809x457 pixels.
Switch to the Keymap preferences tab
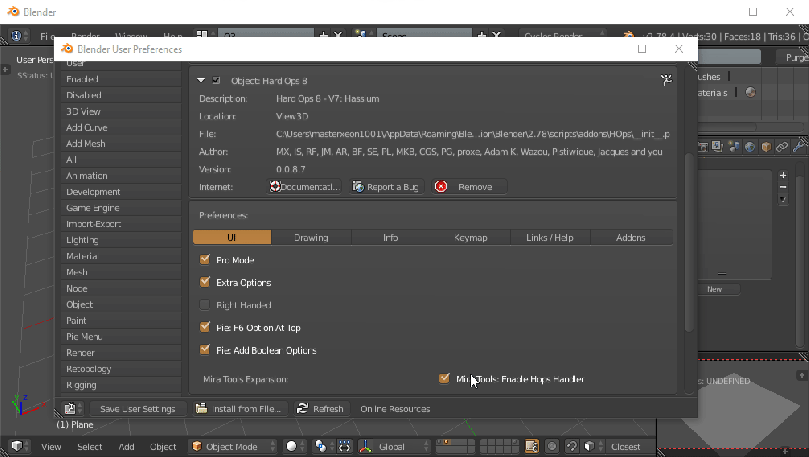click(471, 238)
